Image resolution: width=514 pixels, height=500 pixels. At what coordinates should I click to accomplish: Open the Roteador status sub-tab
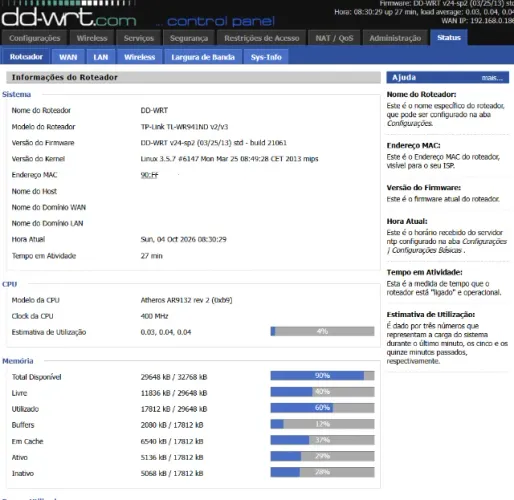click(26, 57)
